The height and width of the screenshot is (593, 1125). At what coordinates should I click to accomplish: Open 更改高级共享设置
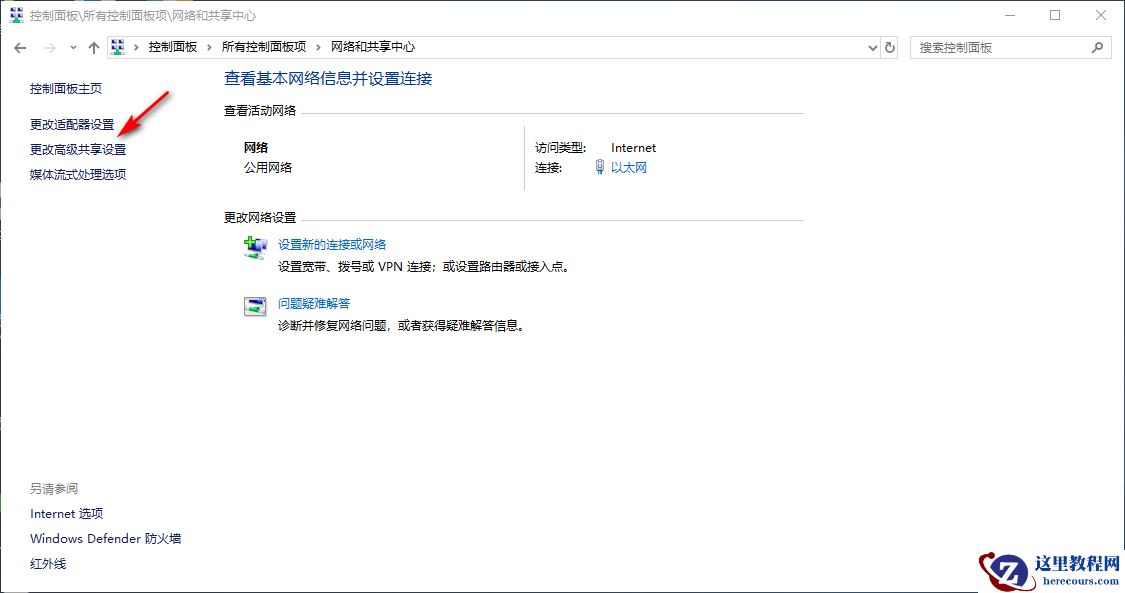(x=76, y=149)
